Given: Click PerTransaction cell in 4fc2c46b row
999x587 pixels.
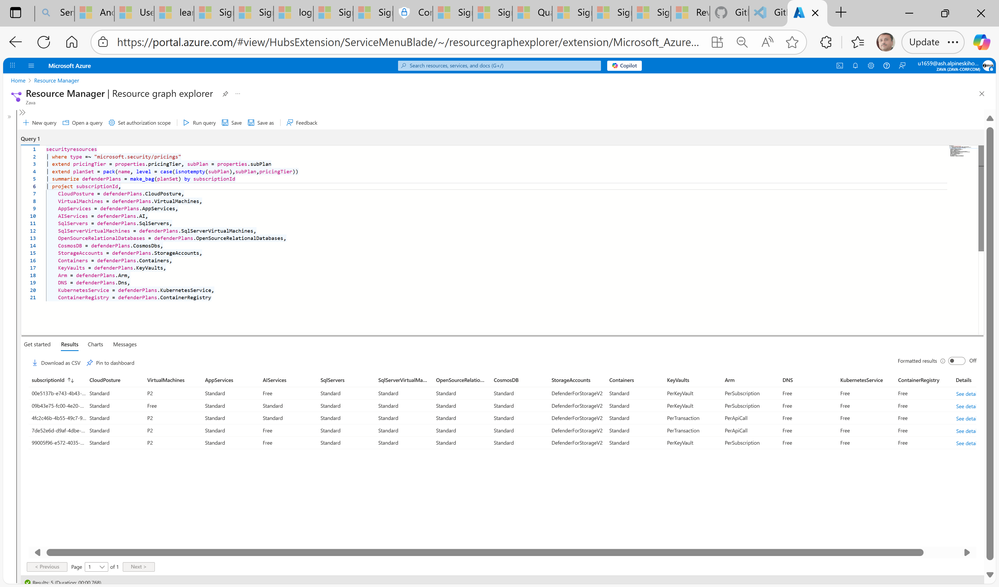Looking at the screenshot, I should tap(683, 418).
